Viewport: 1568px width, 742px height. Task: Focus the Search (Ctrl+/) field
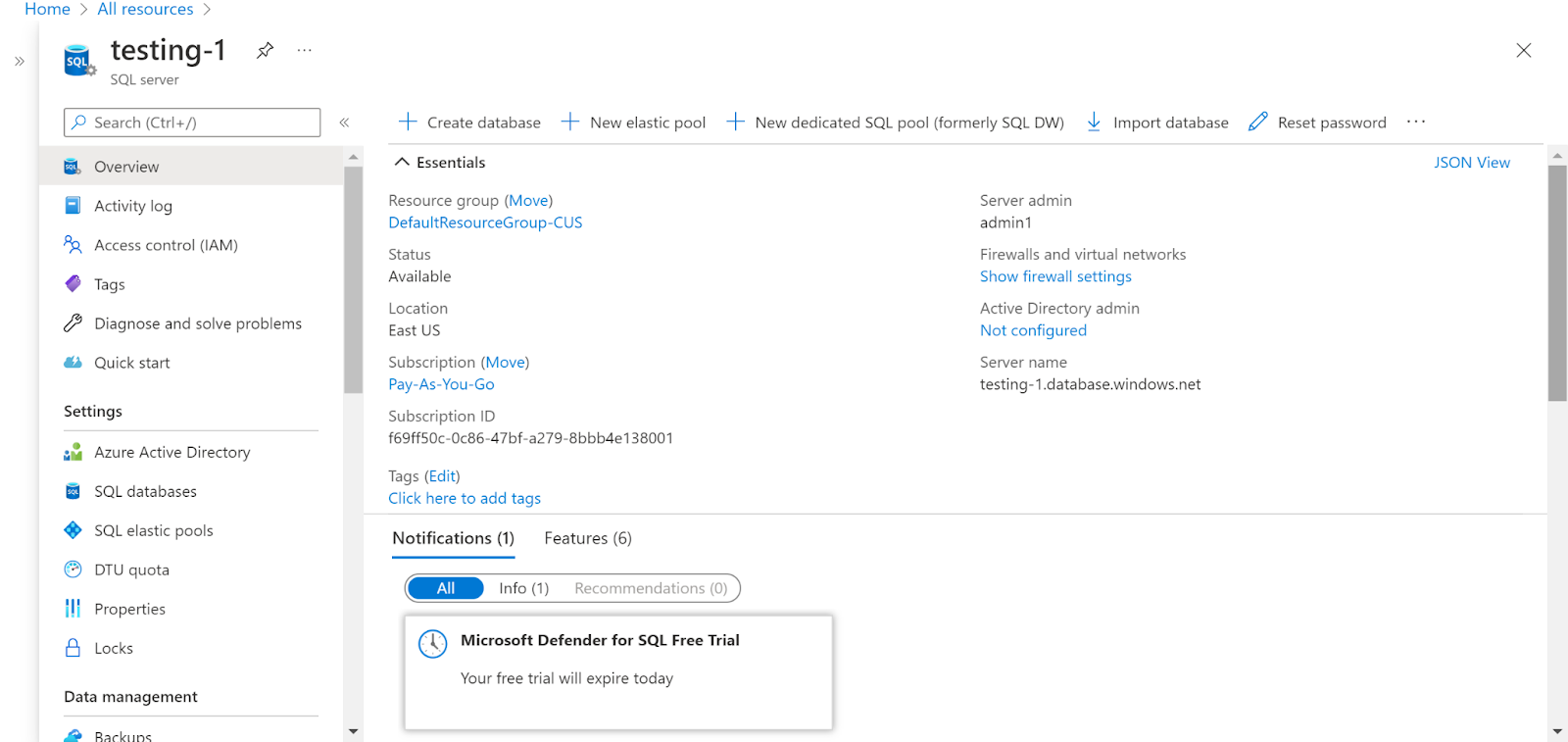click(201, 123)
